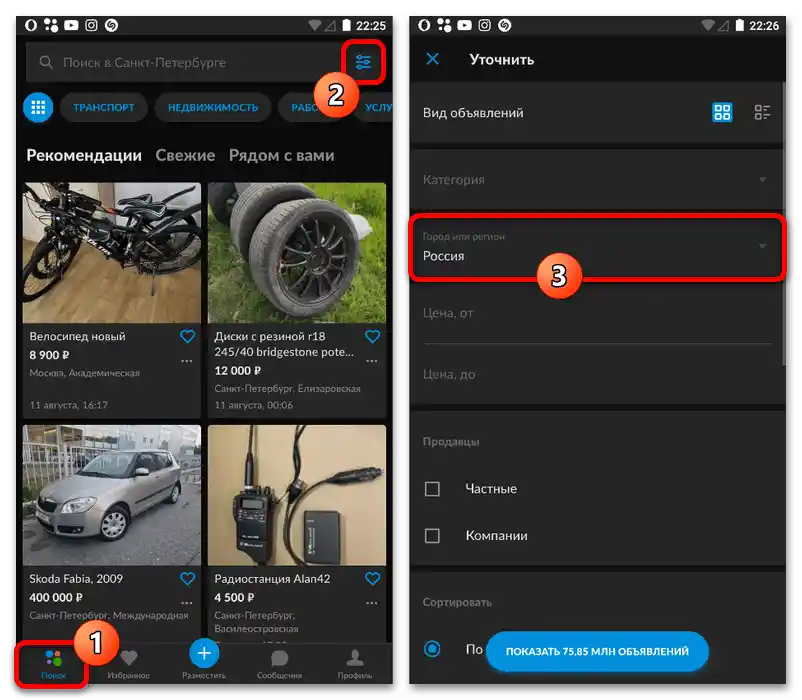Switch listings to list view
The width and height of the screenshot is (802, 700).
(x=762, y=112)
